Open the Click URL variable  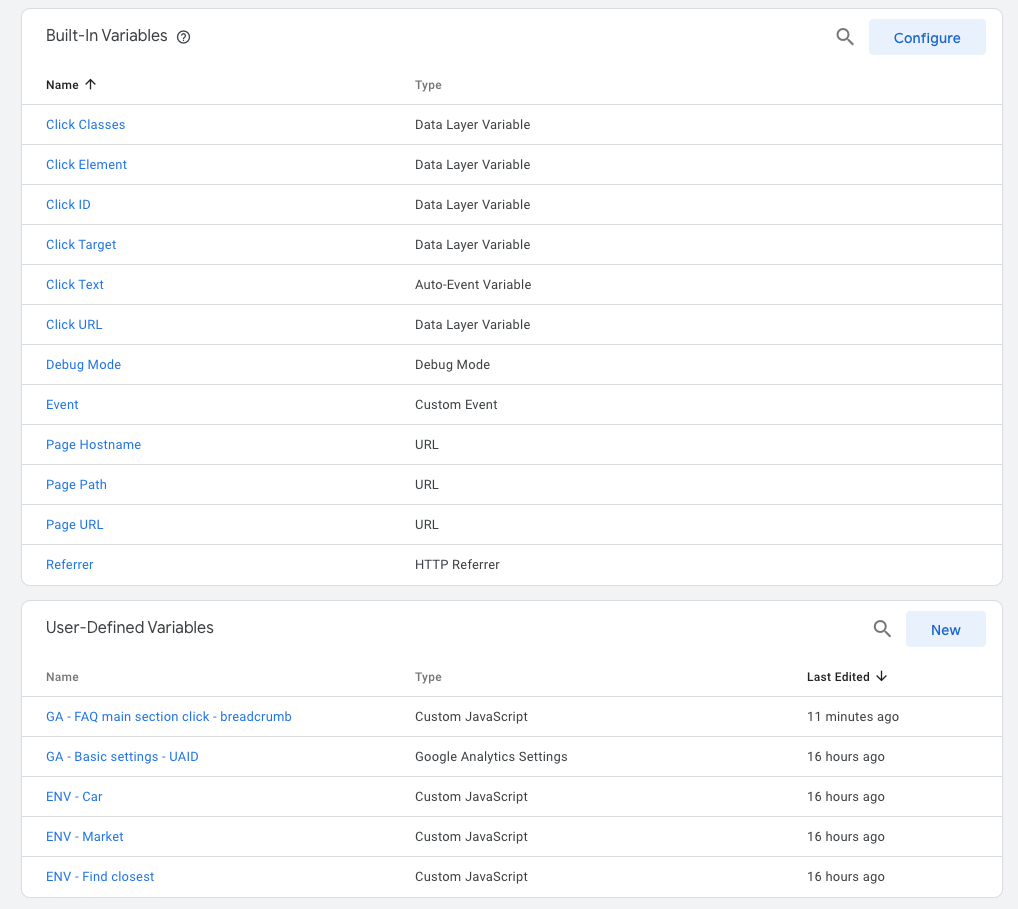pyautogui.click(x=74, y=325)
